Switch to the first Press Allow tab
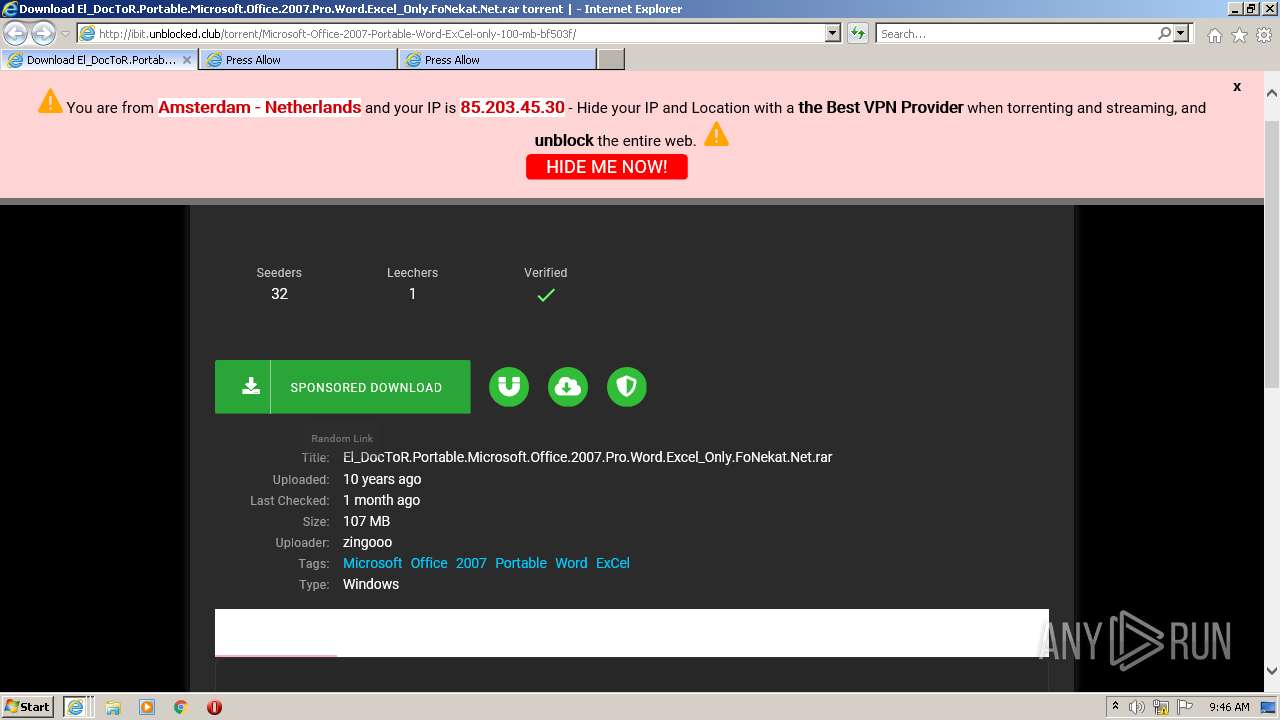Screen dimensions: 1280x720 298,60
